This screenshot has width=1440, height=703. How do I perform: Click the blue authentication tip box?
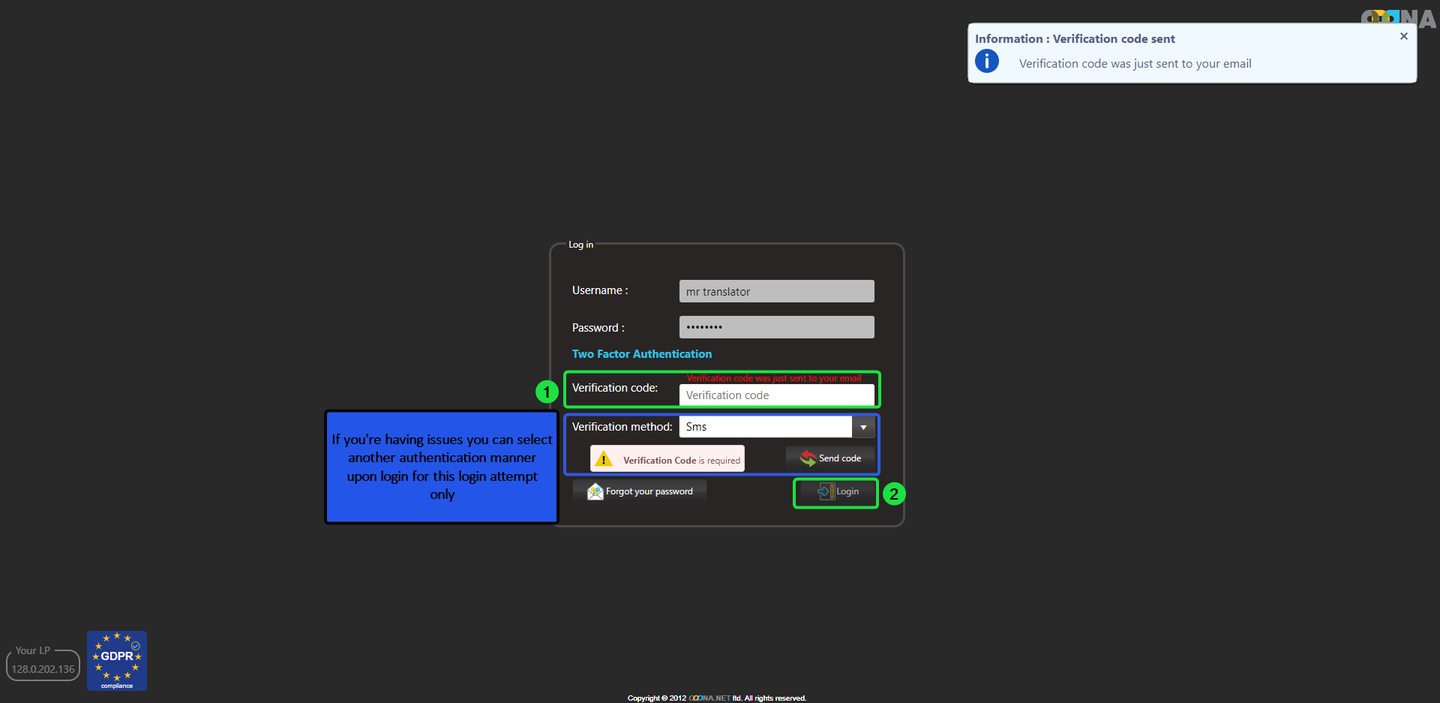pyautogui.click(x=442, y=466)
